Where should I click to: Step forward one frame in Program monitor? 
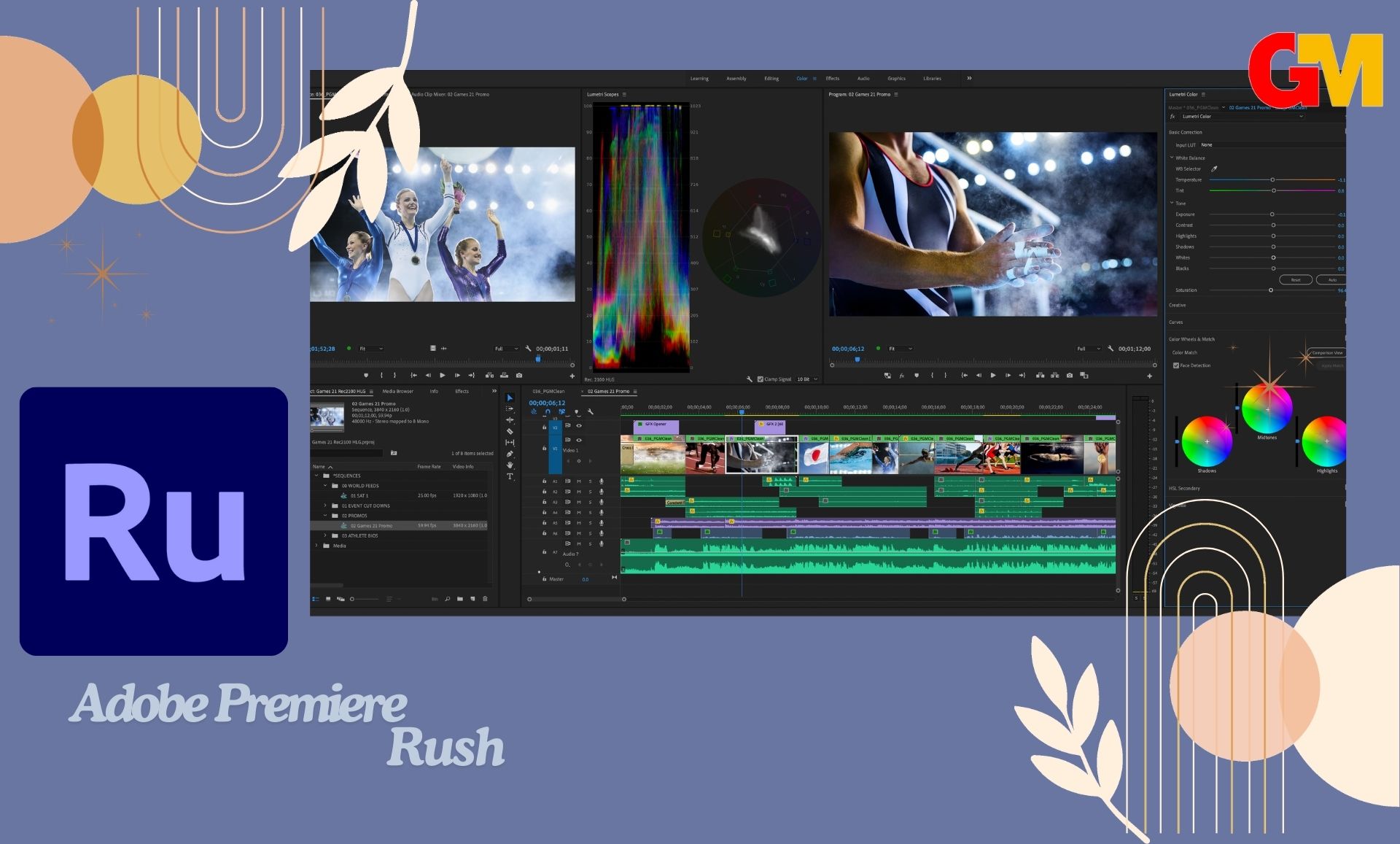click(1008, 376)
